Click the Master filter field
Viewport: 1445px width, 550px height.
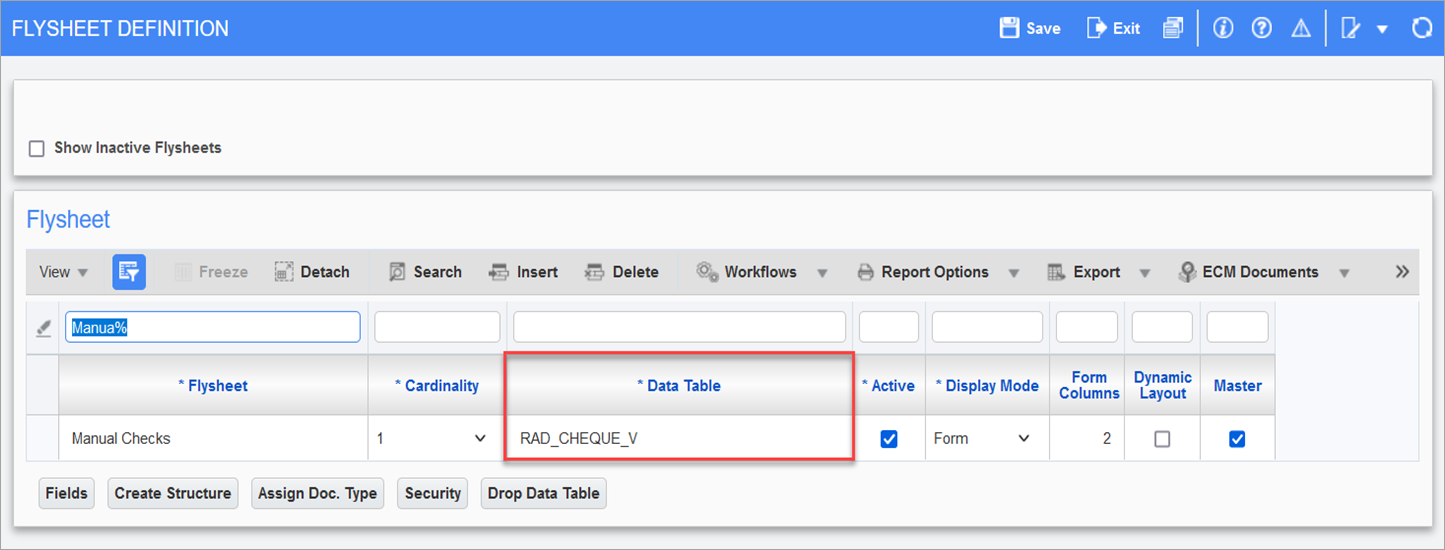1237,327
